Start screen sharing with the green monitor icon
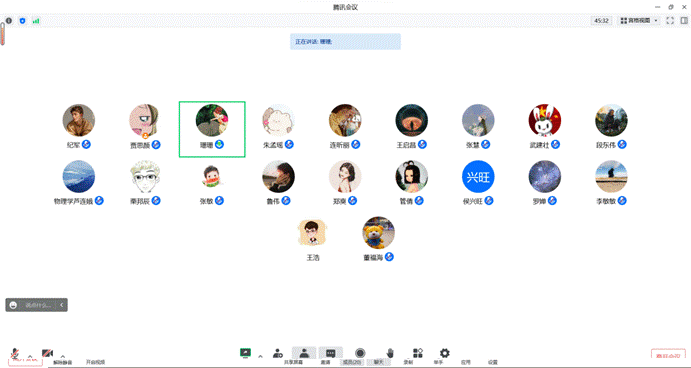The height and width of the screenshot is (368, 691). tap(245, 353)
